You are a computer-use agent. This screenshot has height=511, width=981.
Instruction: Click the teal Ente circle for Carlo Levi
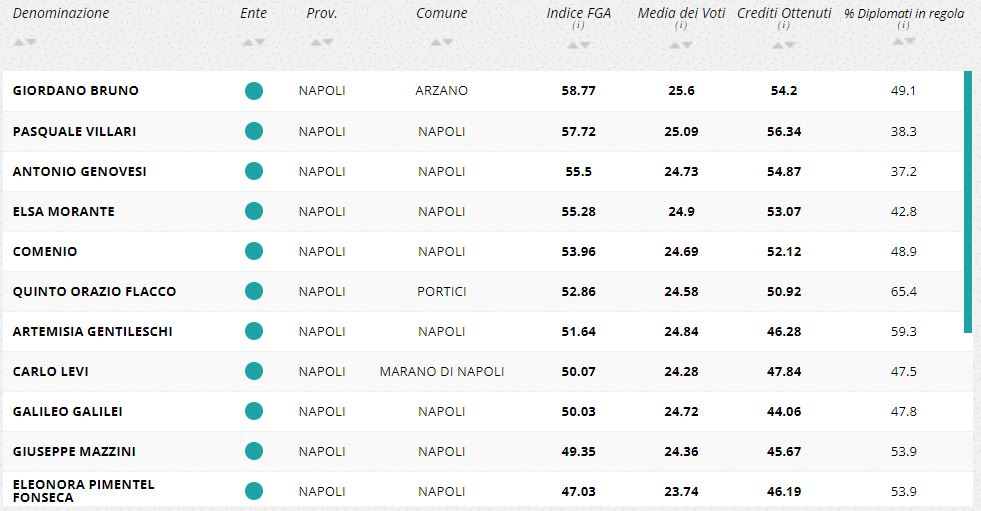[254, 371]
